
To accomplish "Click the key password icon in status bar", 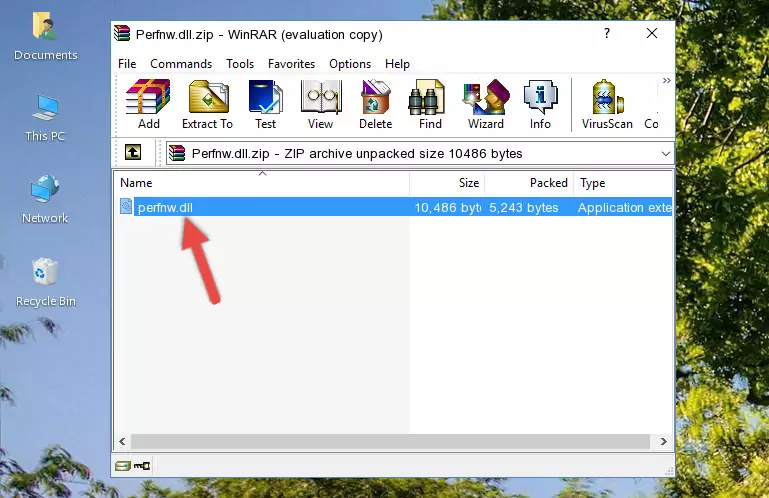I will tap(142, 465).
